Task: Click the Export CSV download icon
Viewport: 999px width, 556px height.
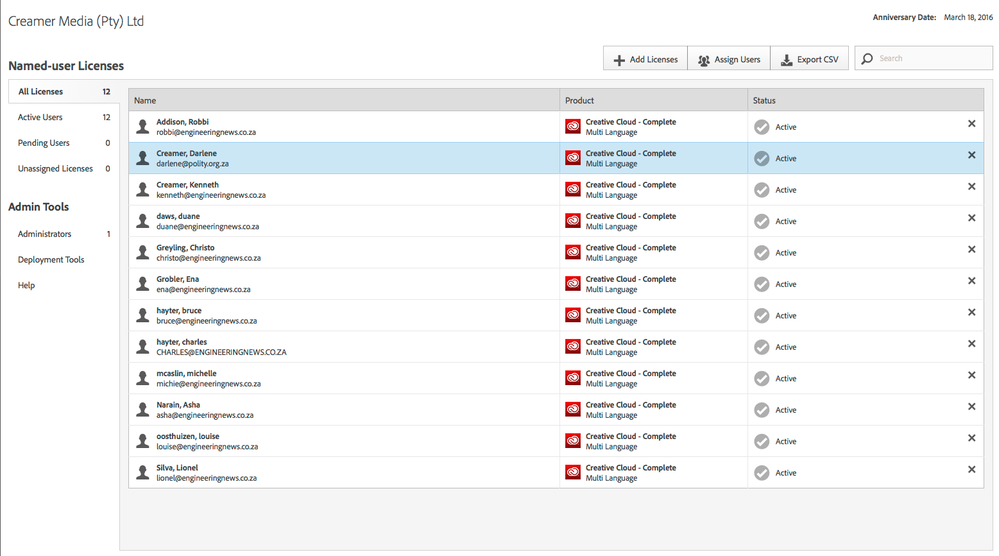Action: click(787, 60)
